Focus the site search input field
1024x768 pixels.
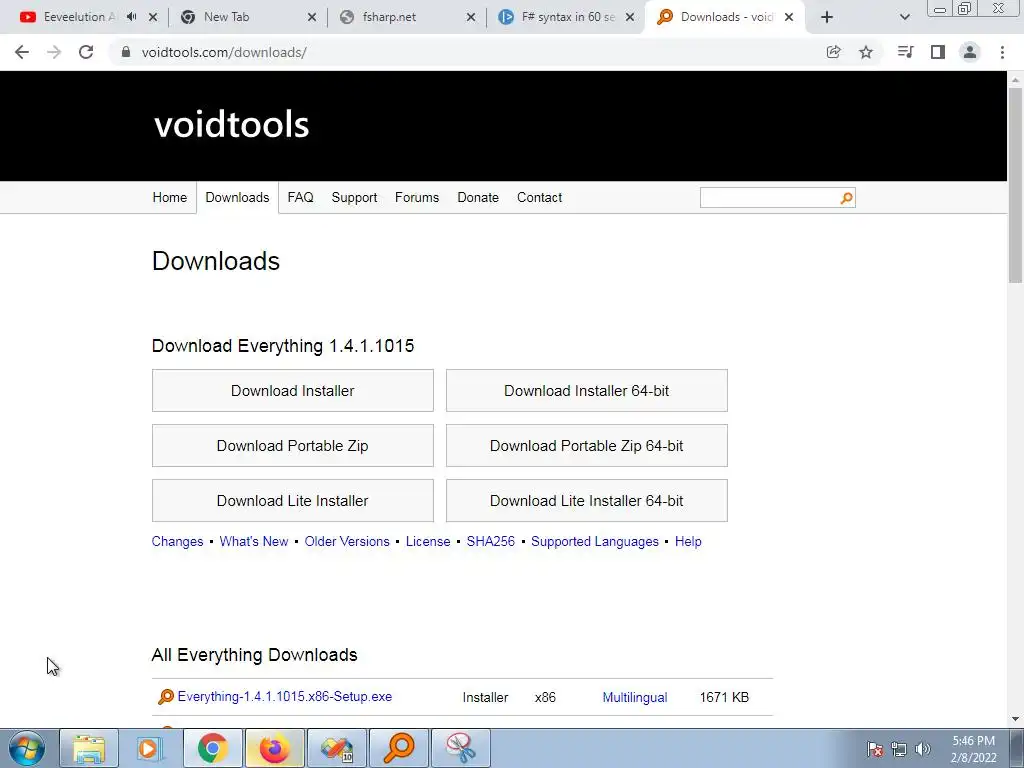[x=769, y=198]
